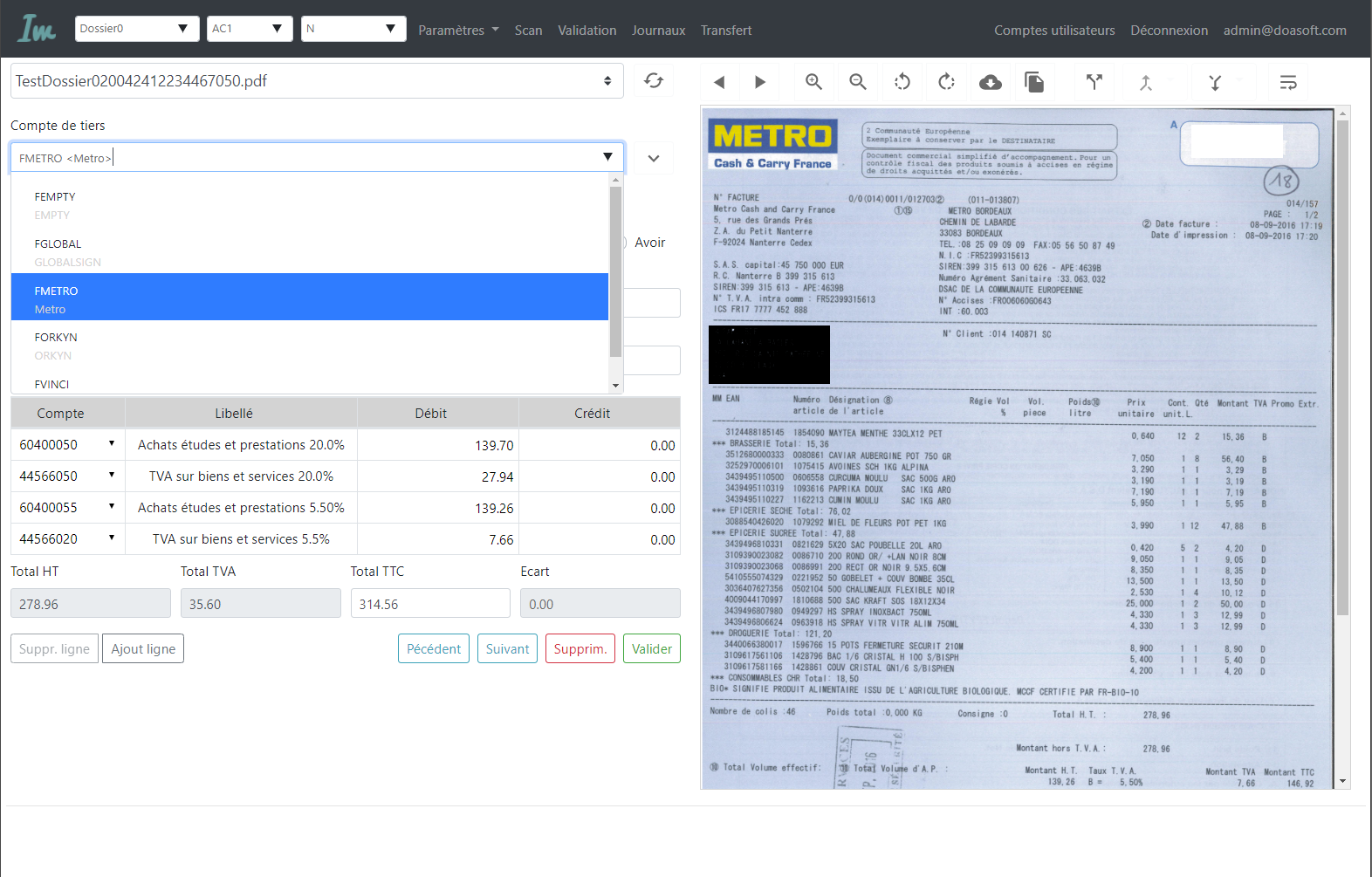The image size is (1372, 877).
Task: Download the document with cloud icon
Action: 991,82
